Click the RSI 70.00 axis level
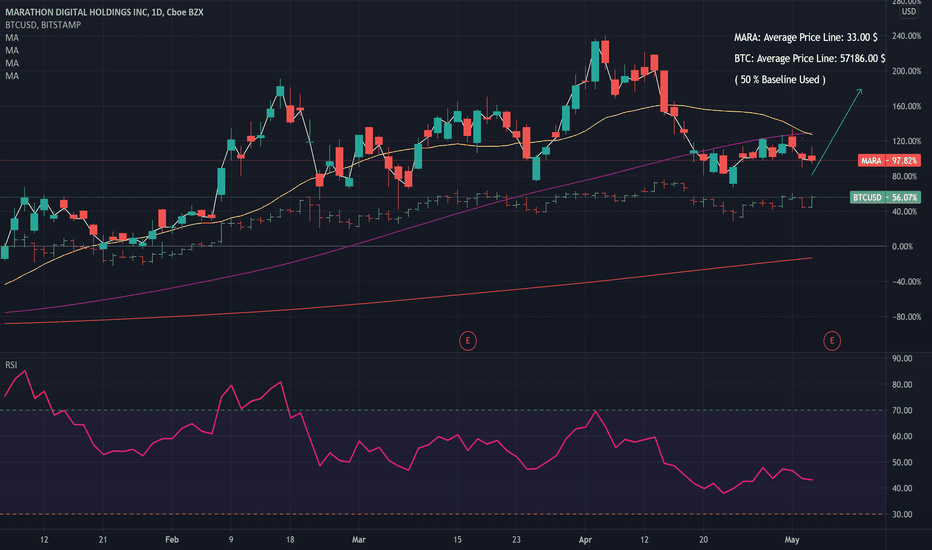 [x=902, y=411]
